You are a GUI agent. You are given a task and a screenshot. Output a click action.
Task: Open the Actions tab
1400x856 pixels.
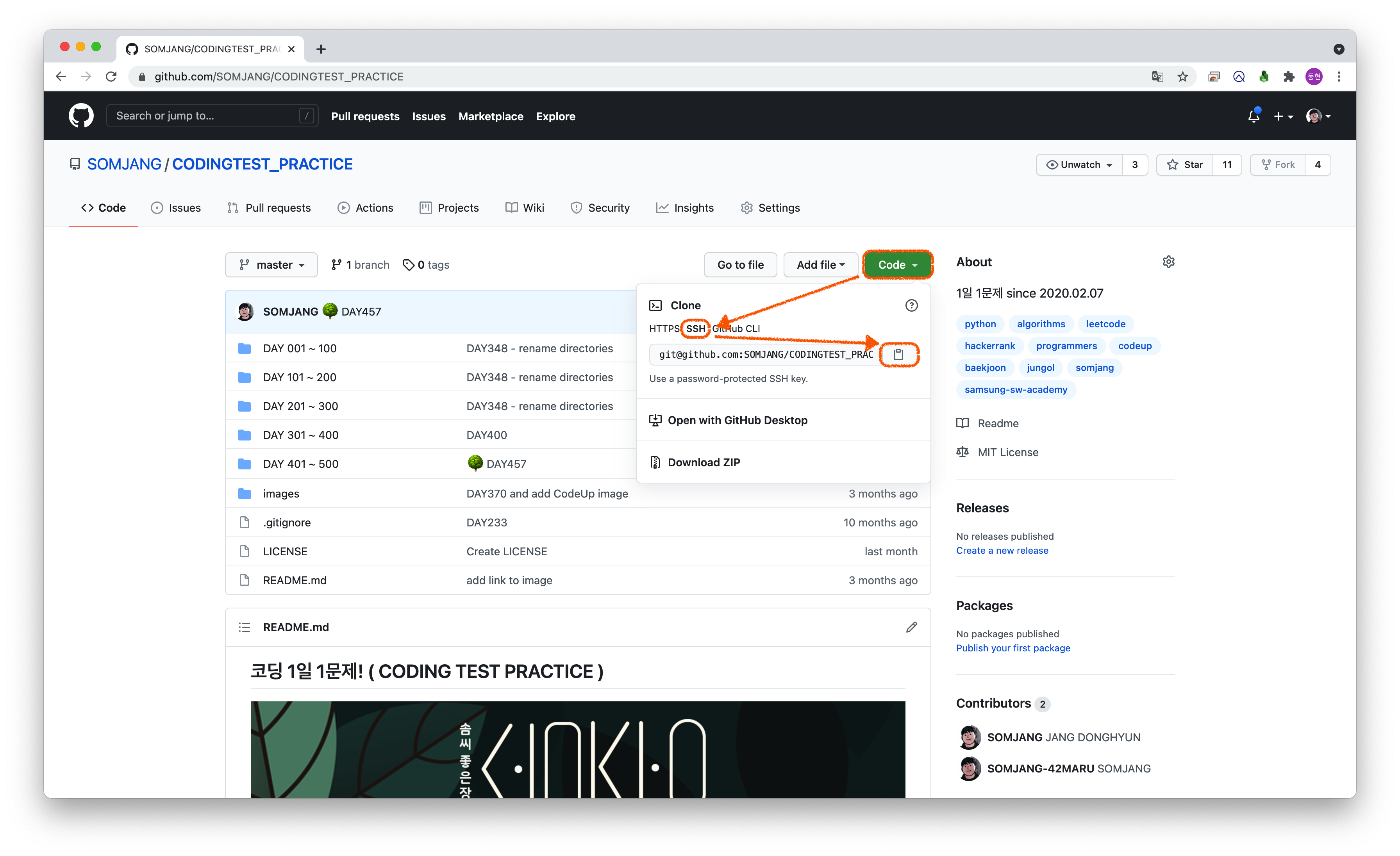click(x=365, y=208)
